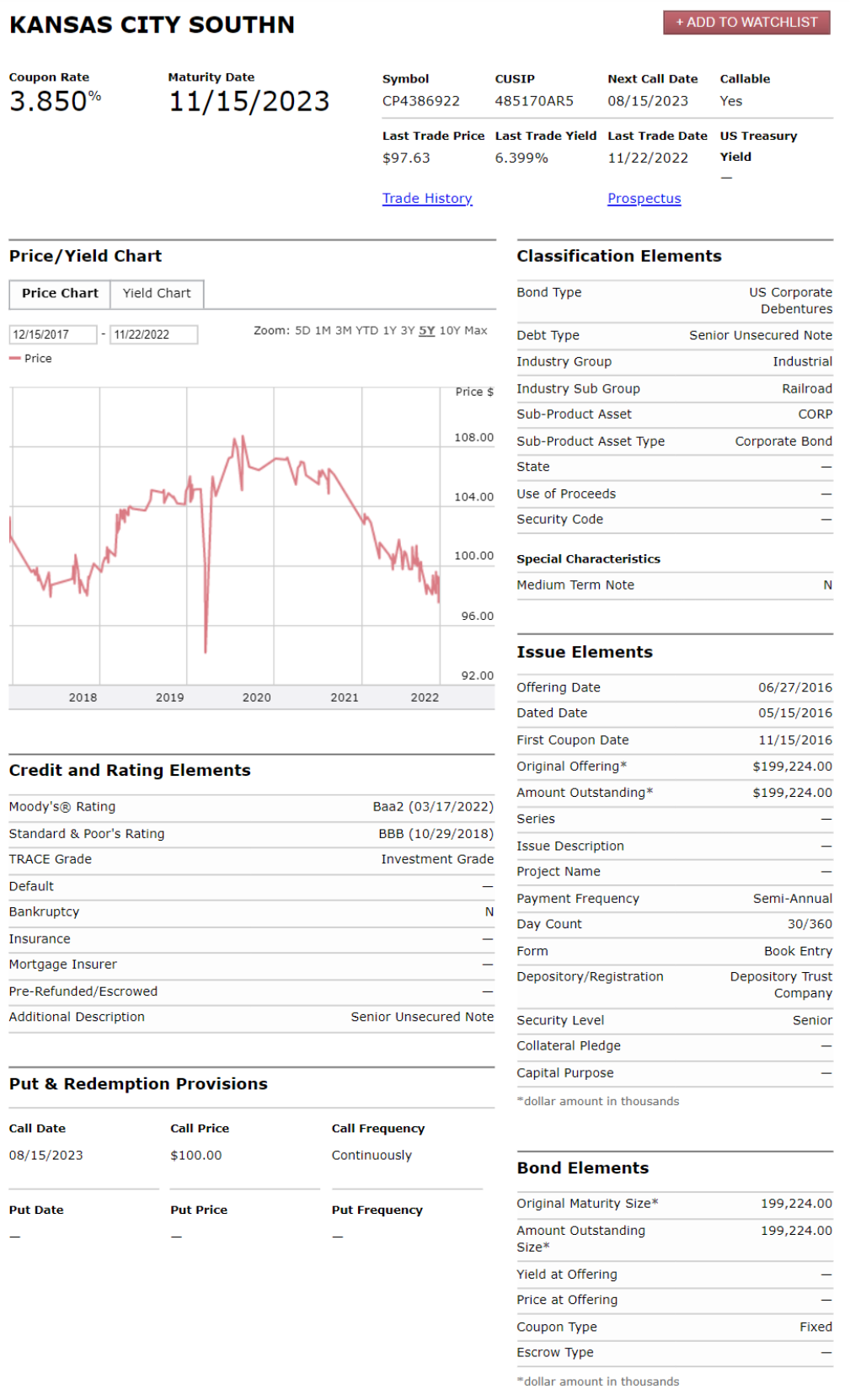Viewport: 850px width, 1400px height.
Task: Set chart zoom to 10Y
Action: point(450,330)
